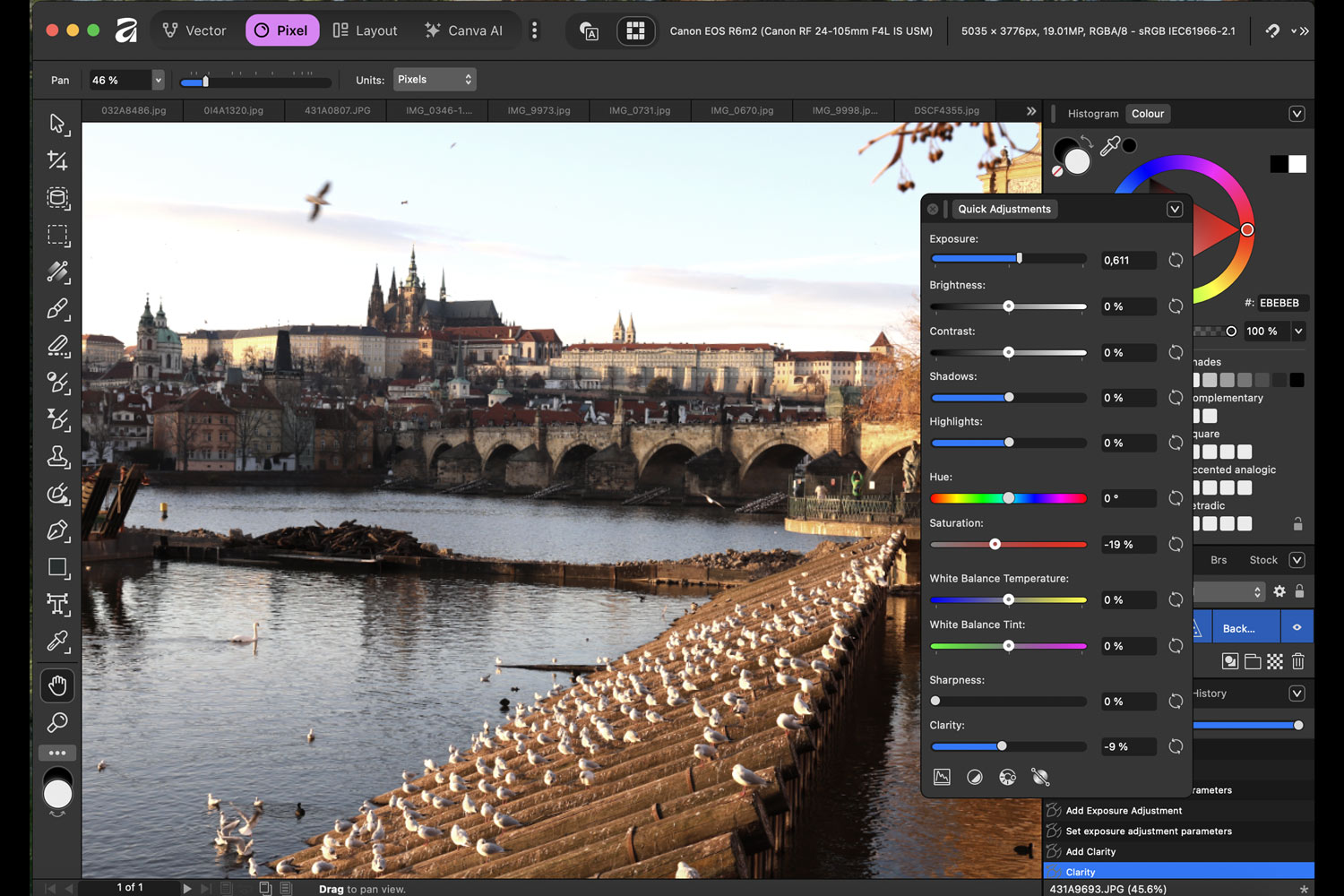Switch to Pixel persona mode
This screenshot has height=896, width=1344.
point(282,30)
